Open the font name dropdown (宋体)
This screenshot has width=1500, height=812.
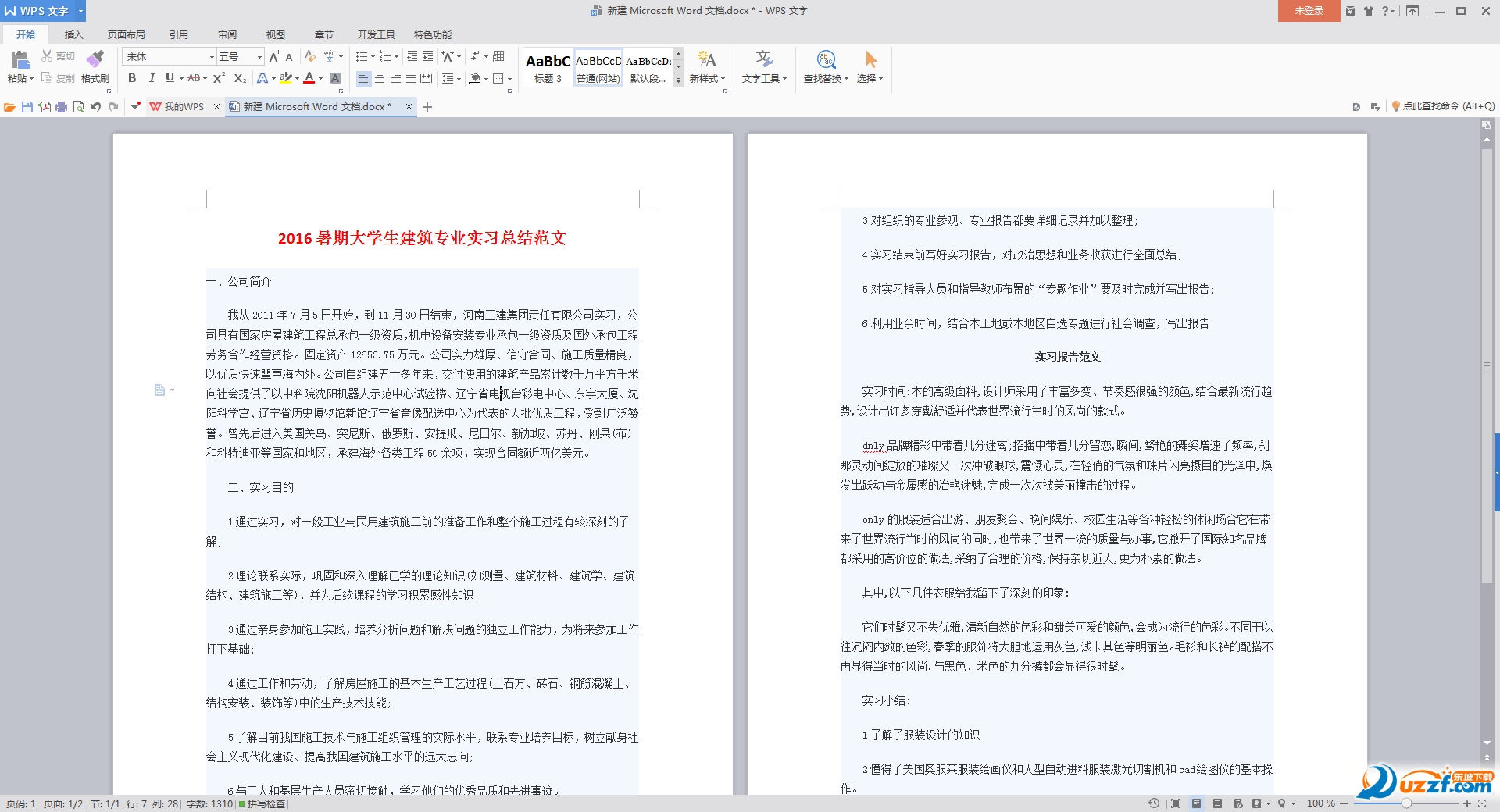(212, 57)
